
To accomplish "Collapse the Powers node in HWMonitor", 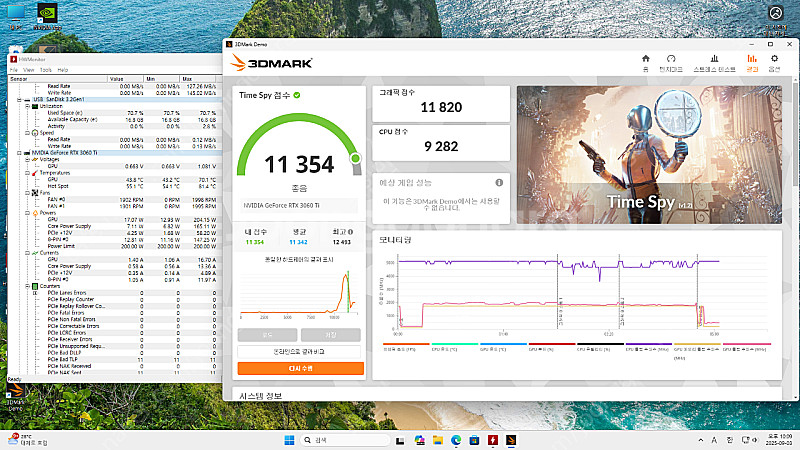I will [28, 213].
